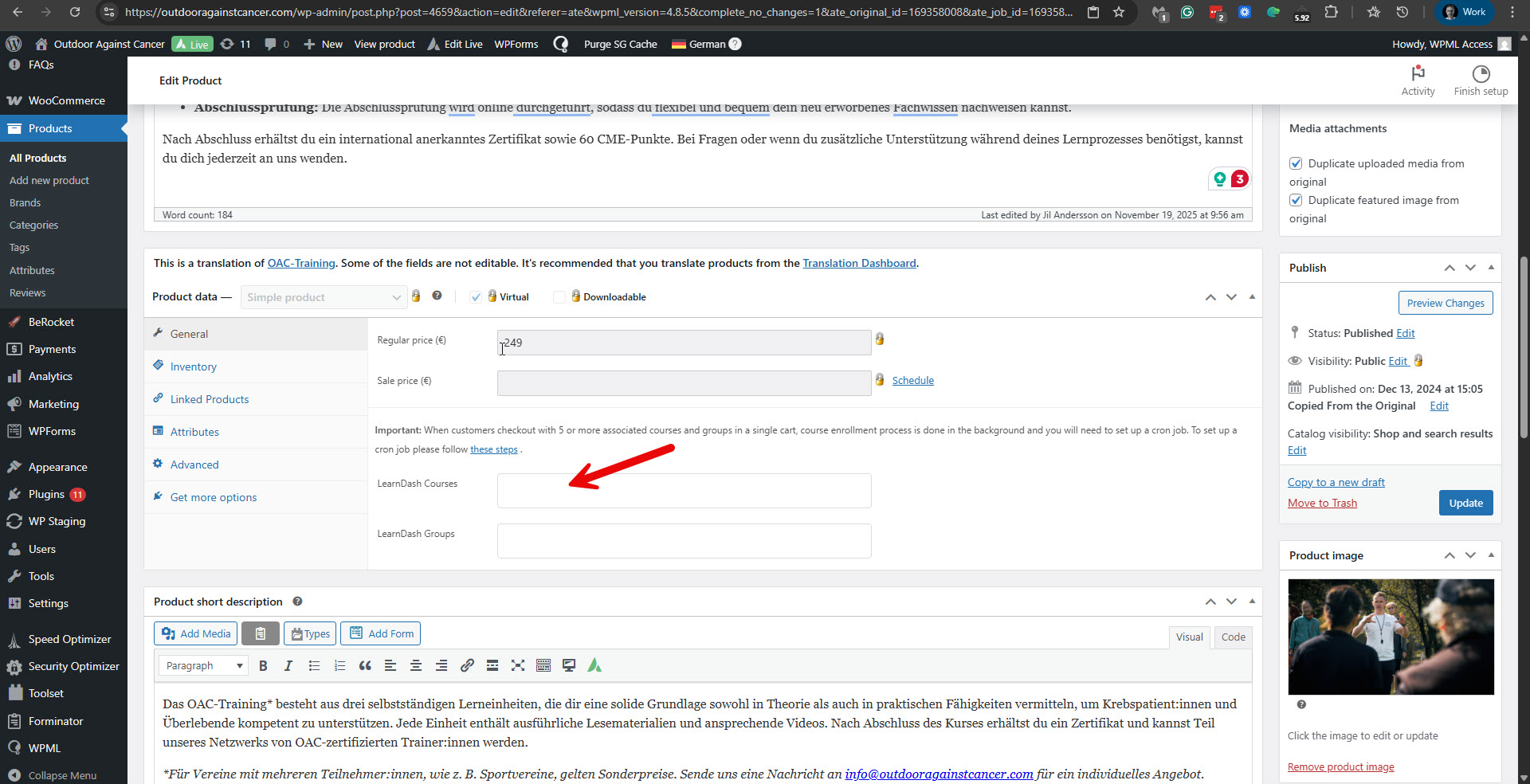The height and width of the screenshot is (784, 1530).
Task: Click the Bold formatting icon
Action: coord(263,666)
